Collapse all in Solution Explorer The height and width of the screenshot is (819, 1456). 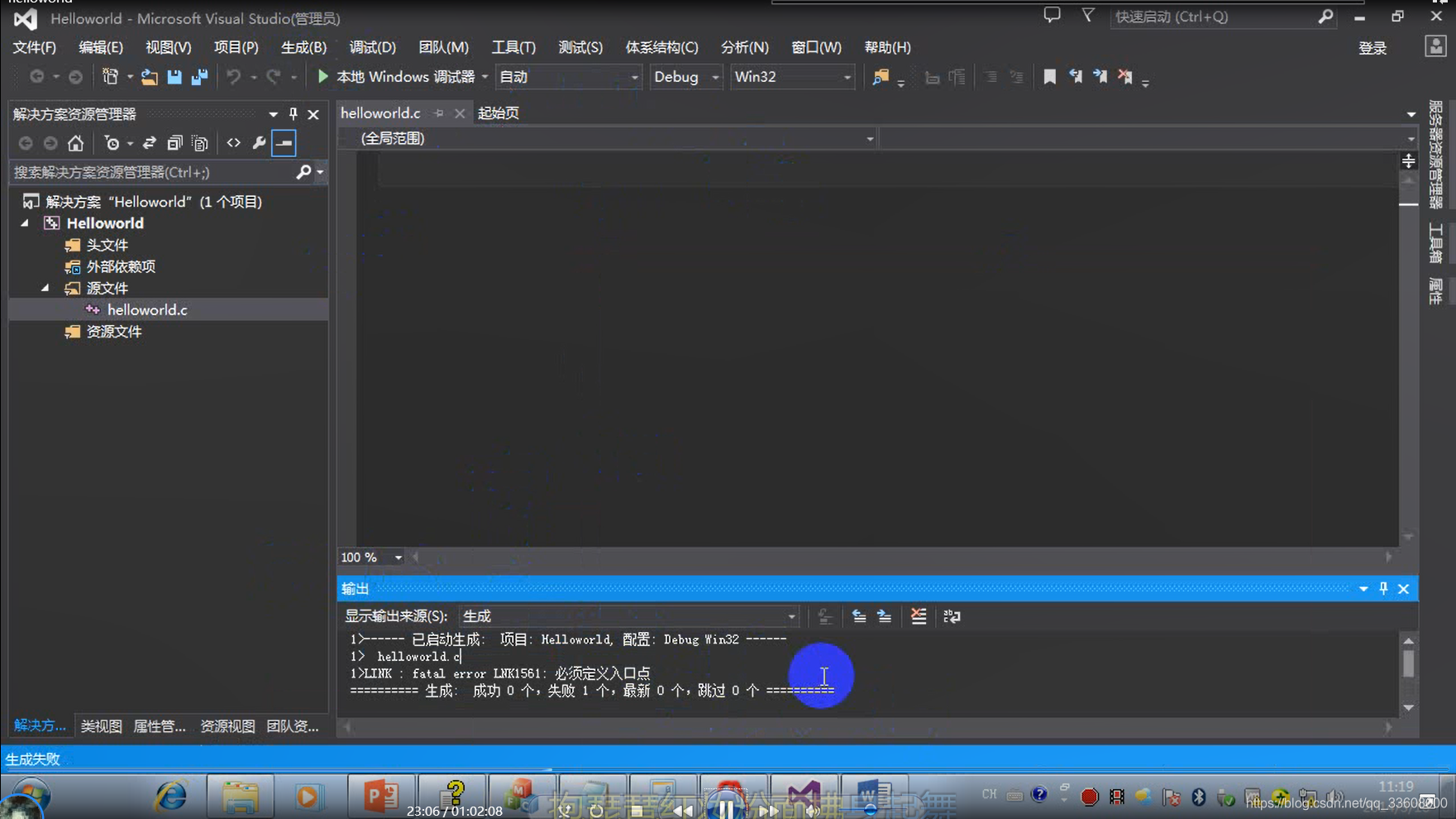click(x=174, y=143)
